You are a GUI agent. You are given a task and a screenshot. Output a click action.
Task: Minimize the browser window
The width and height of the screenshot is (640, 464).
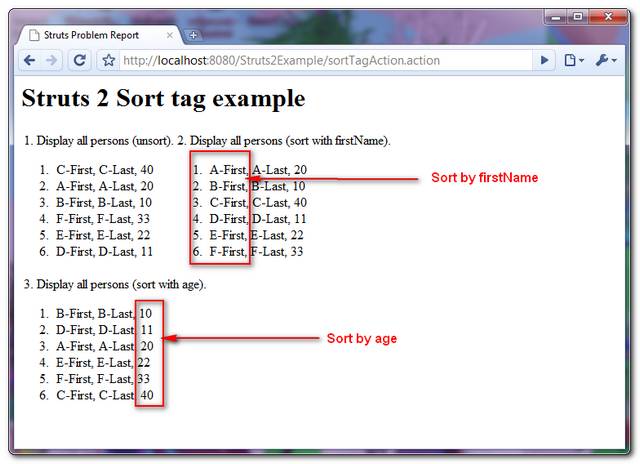point(556,17)
